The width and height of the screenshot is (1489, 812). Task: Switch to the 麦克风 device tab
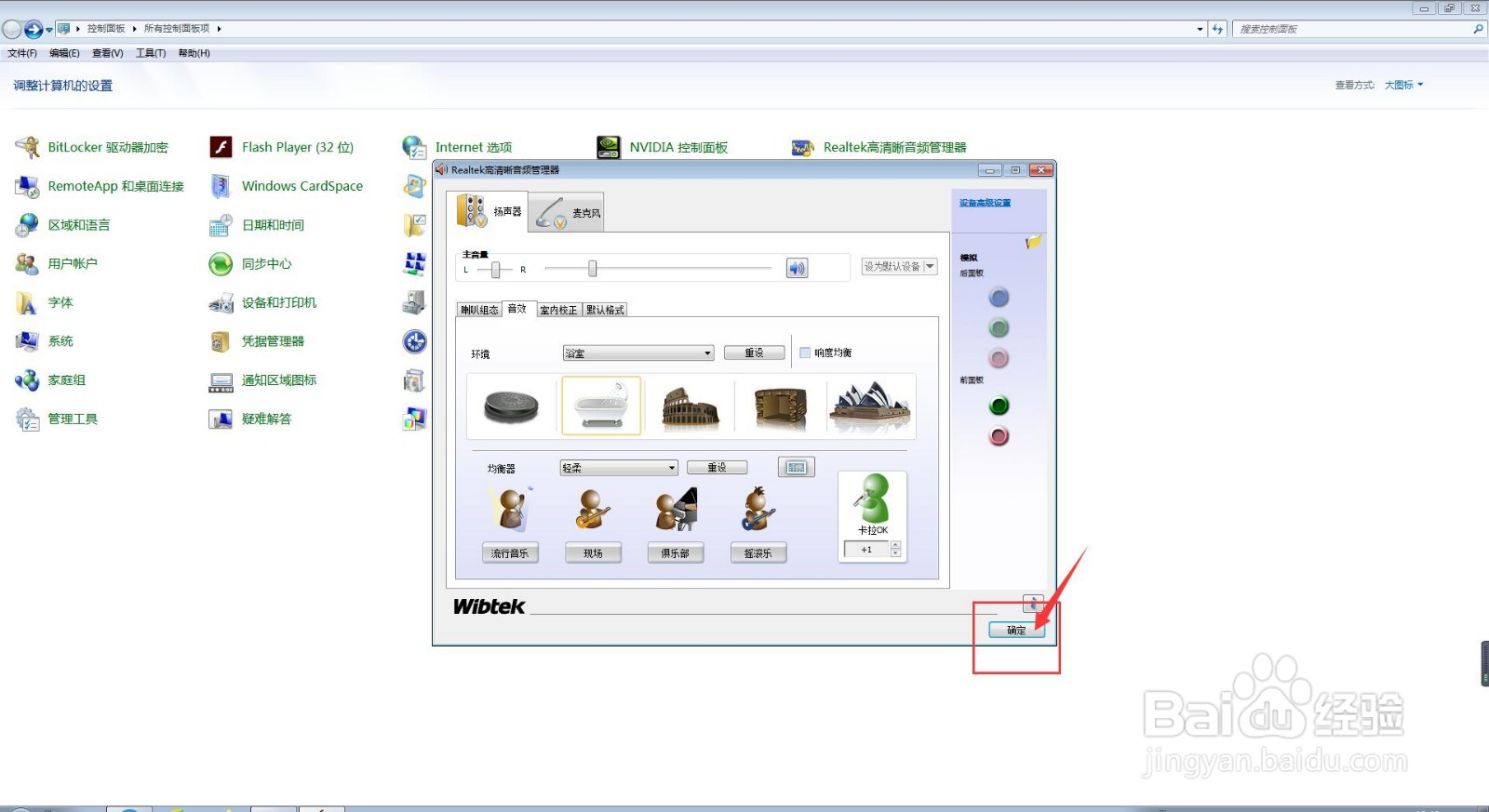pos(567,213)
